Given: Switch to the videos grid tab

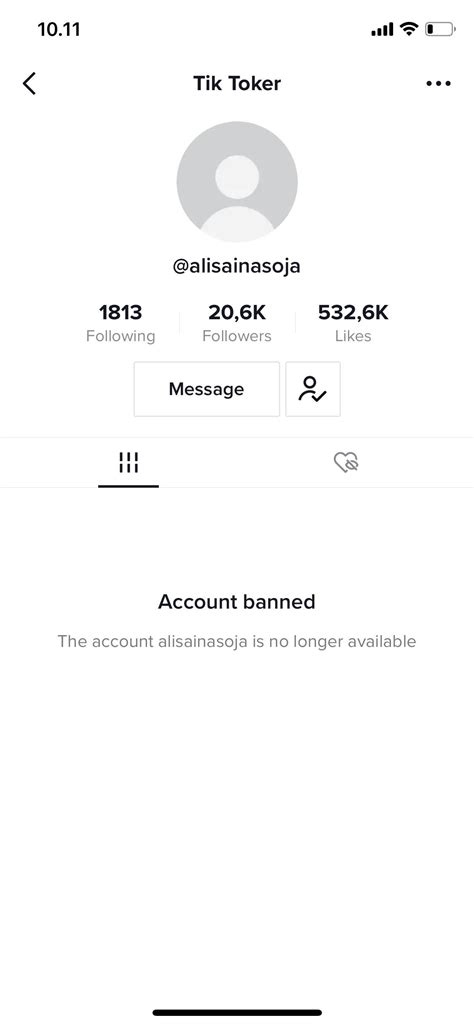Looking at the screenshot, I should click(128, 462).
